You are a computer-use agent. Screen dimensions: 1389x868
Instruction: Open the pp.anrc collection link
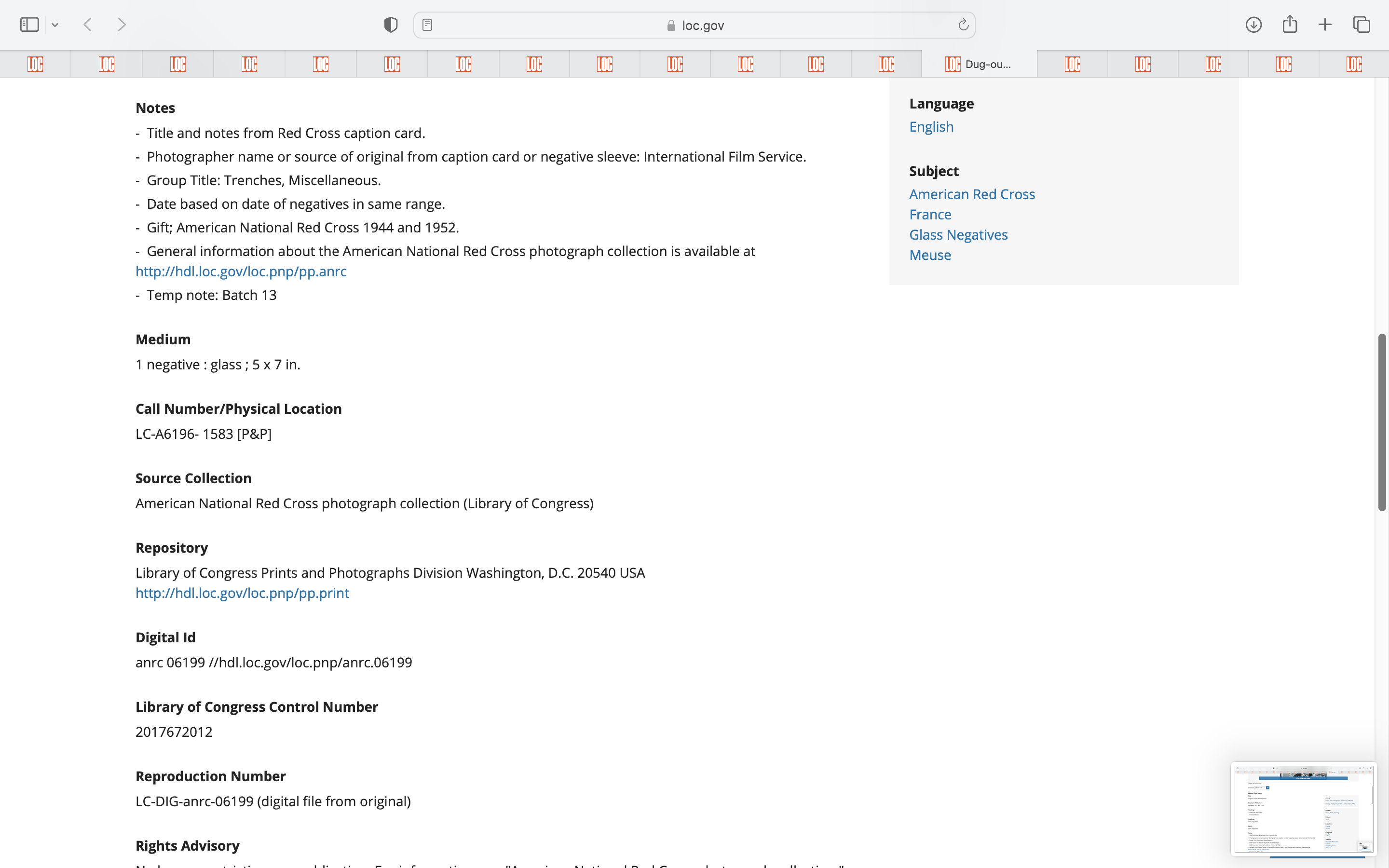(241, 271)
